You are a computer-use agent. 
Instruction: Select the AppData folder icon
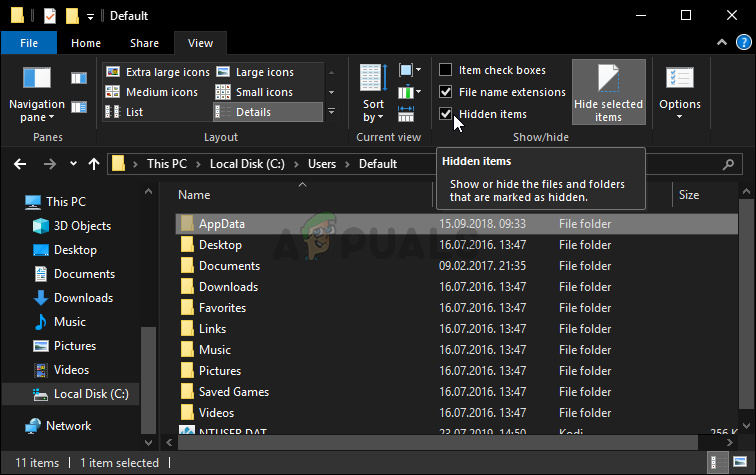click(x=187, y=224)
